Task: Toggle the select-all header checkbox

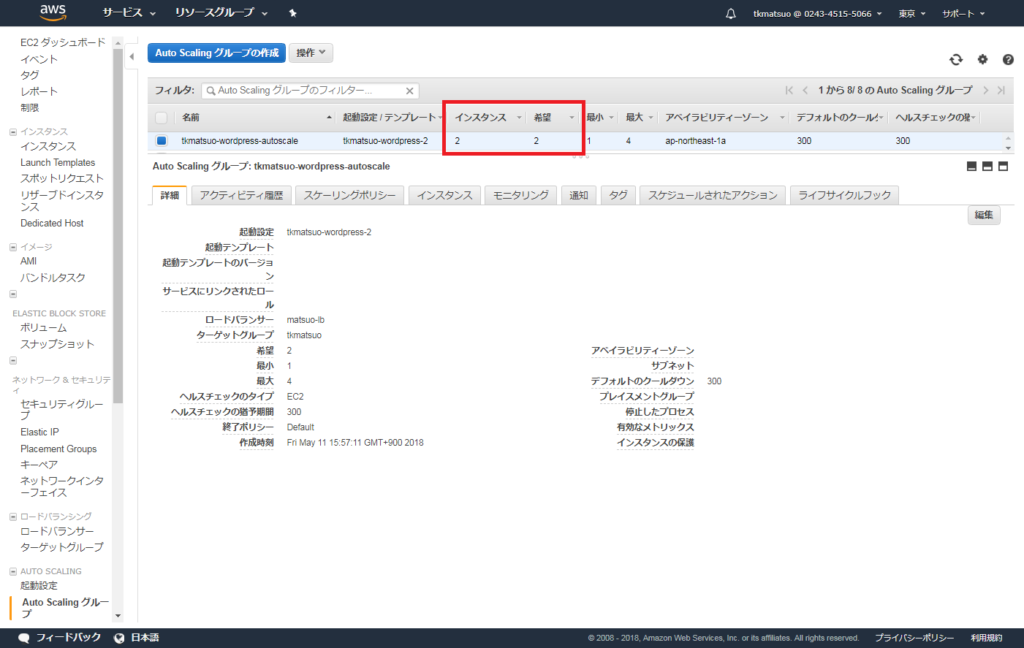Action: [x=161, y=118]
